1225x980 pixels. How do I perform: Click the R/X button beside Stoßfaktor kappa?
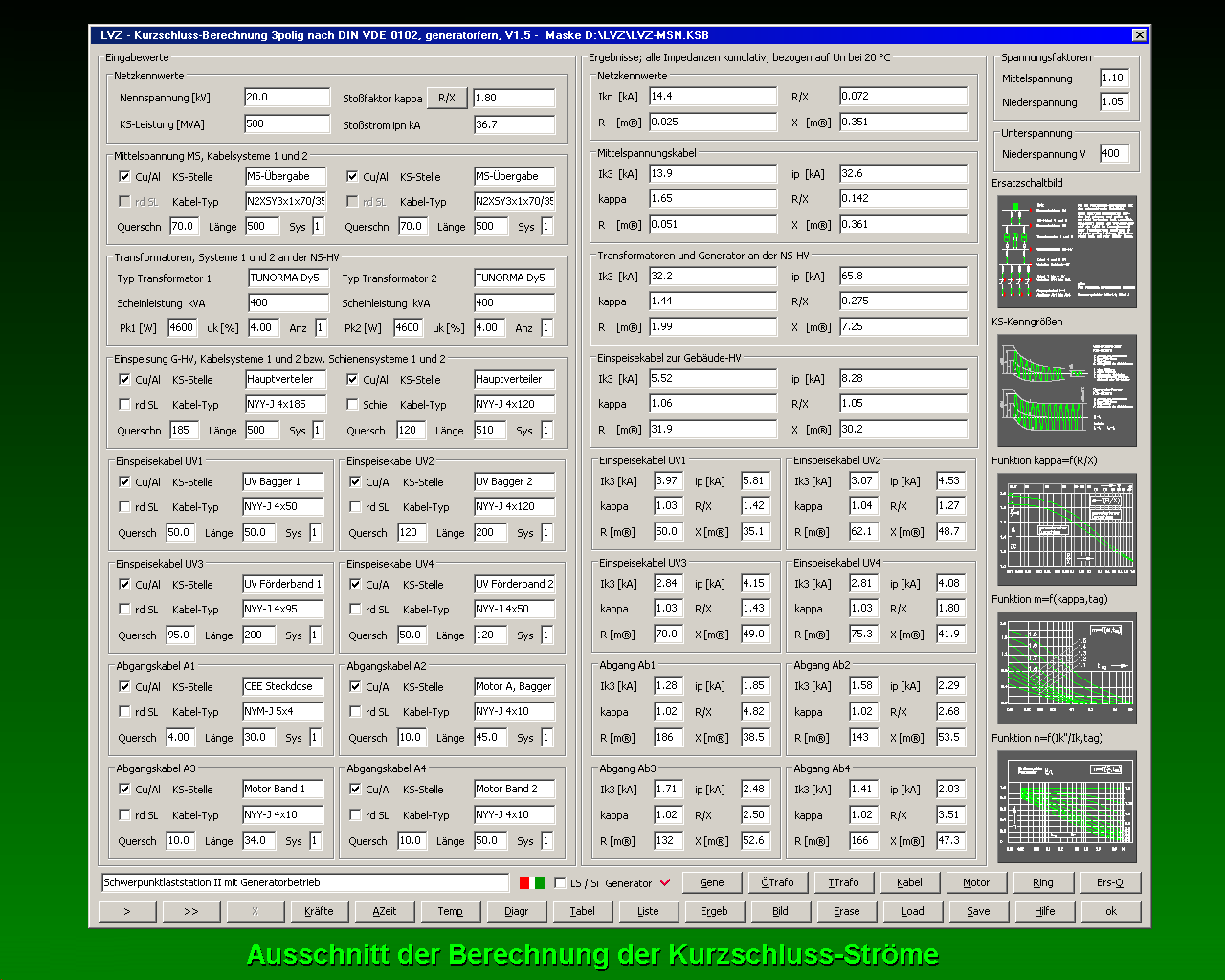[x=447, y=98]
